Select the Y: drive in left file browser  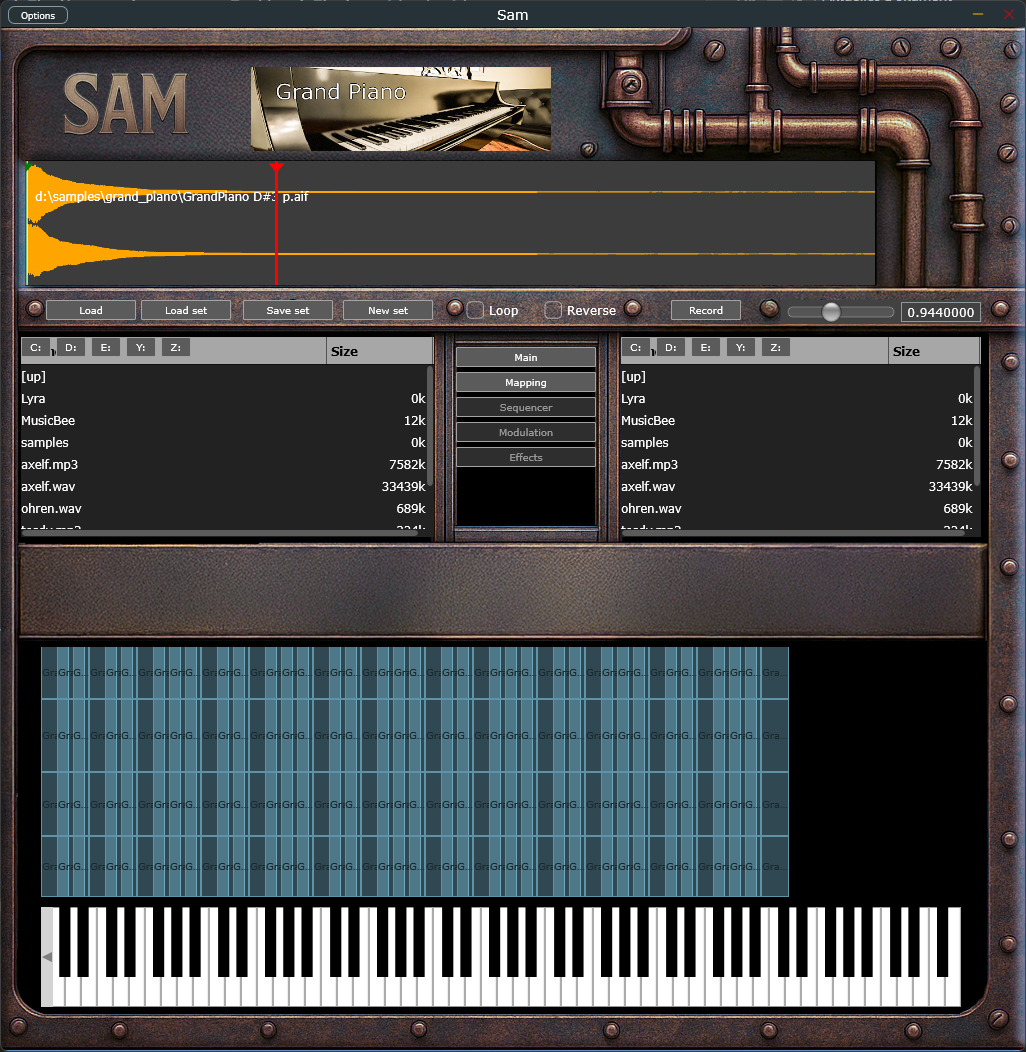140,347
